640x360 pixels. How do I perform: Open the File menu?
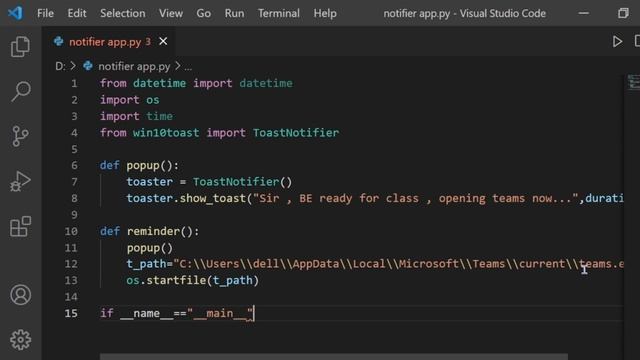tap(45, 13)
